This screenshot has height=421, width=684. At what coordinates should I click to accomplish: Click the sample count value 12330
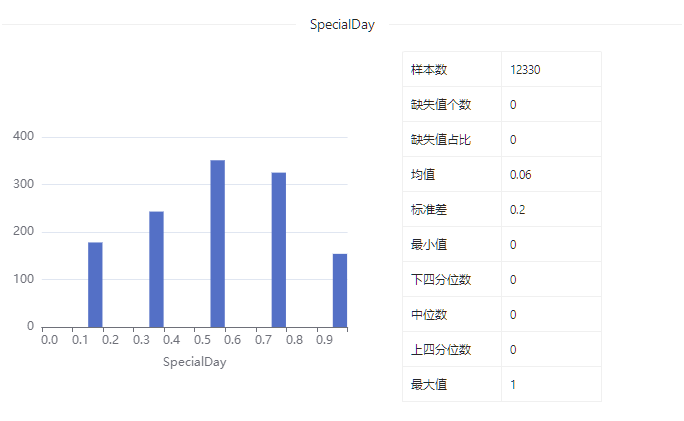pyautogui.click(x=525, y=70)
